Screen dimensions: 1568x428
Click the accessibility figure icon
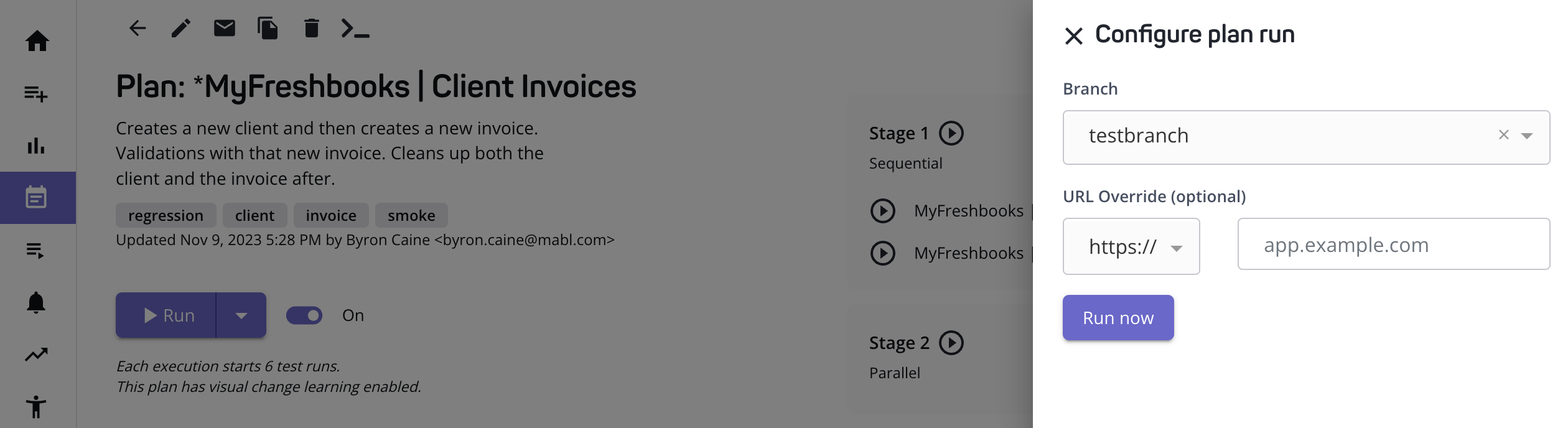(x=36, y=407)
